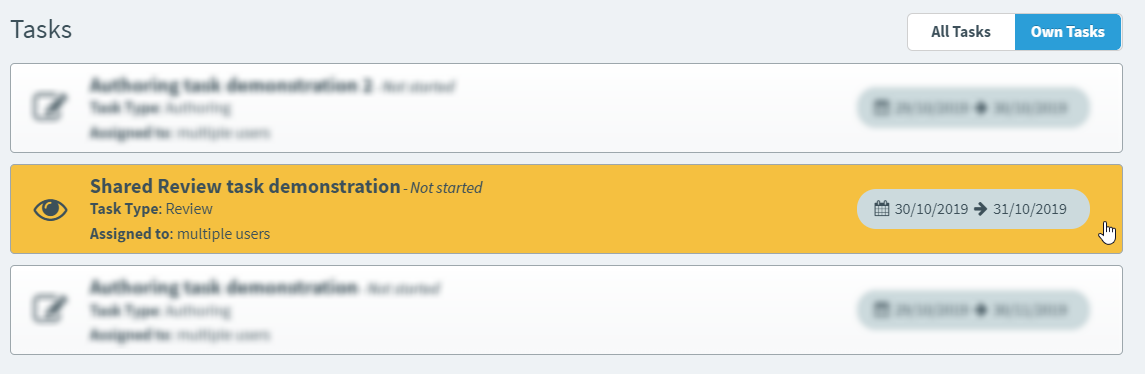Click the eye icon on Shared Review task
Image resolution: width=1145 pixels, height=374 pixels.
50,210
